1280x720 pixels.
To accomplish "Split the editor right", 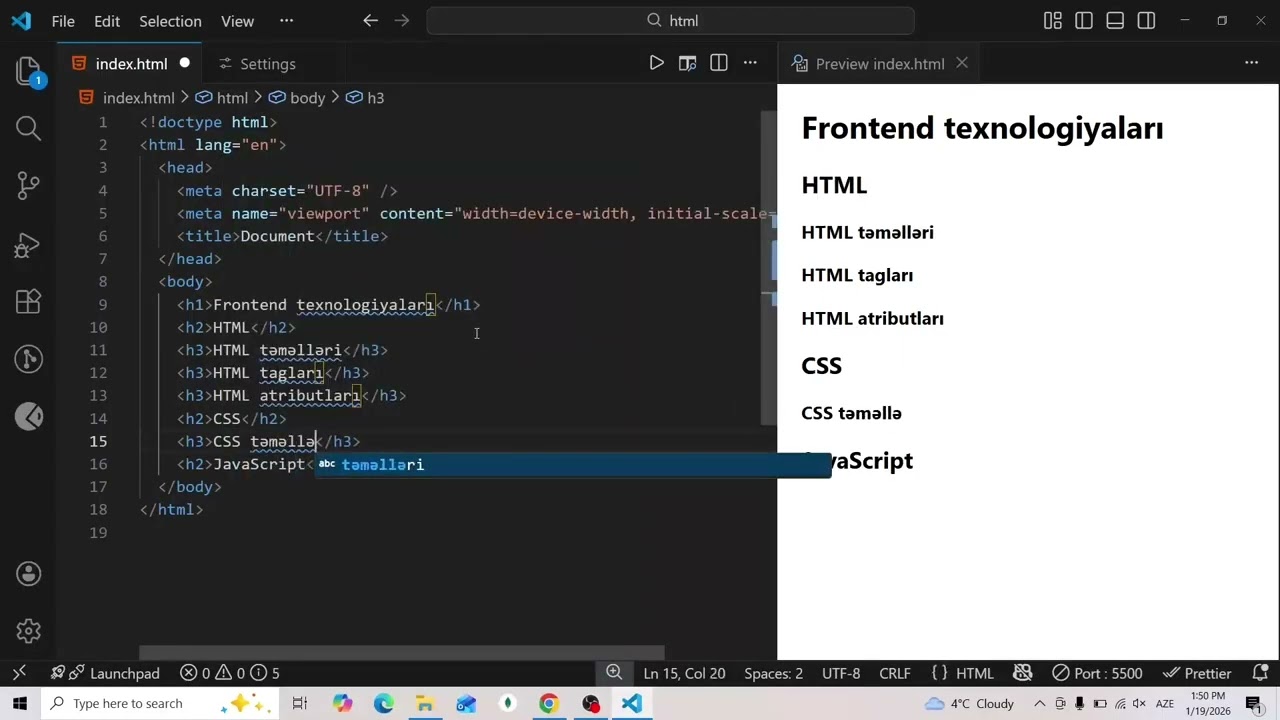I will click(x=719, y=63).
